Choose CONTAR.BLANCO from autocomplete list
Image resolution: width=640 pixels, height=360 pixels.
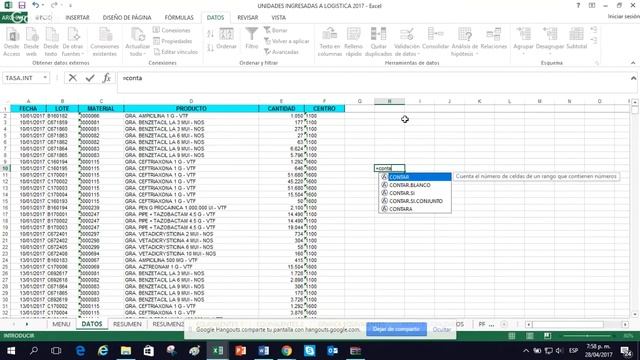[415, 185]
